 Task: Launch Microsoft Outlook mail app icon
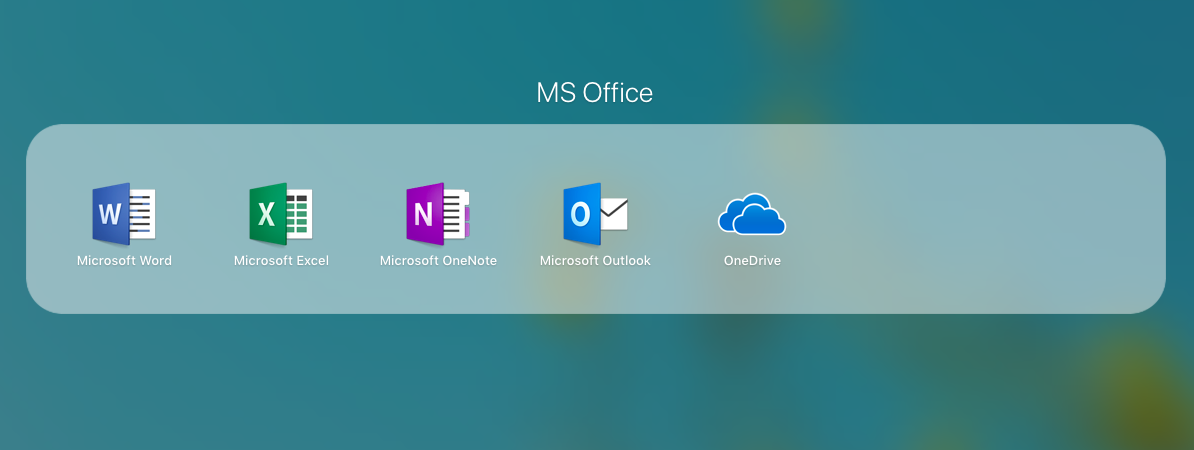pyautogui.click(x=595, y=214)
